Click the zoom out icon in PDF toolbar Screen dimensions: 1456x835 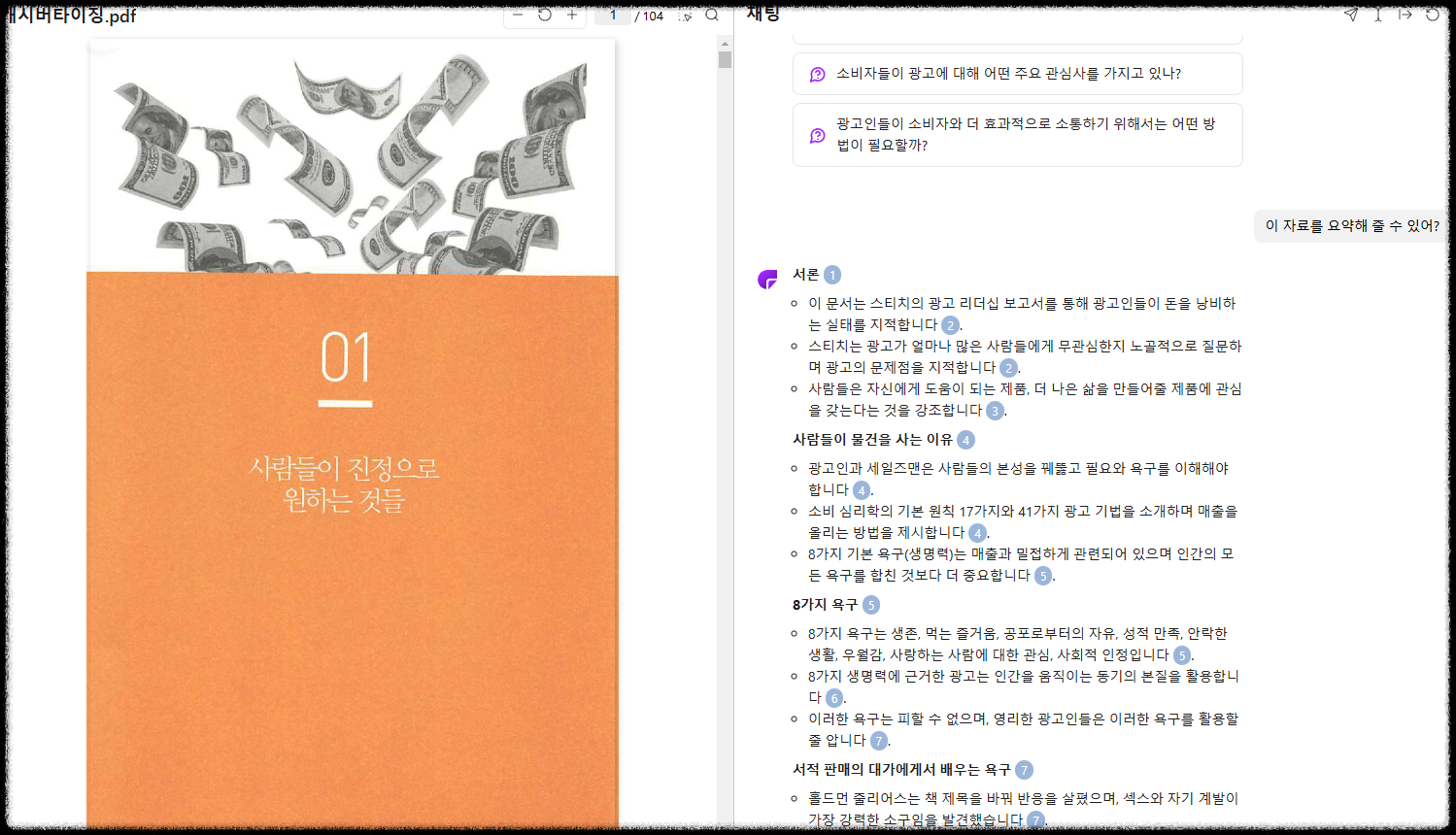coord(516,15)
